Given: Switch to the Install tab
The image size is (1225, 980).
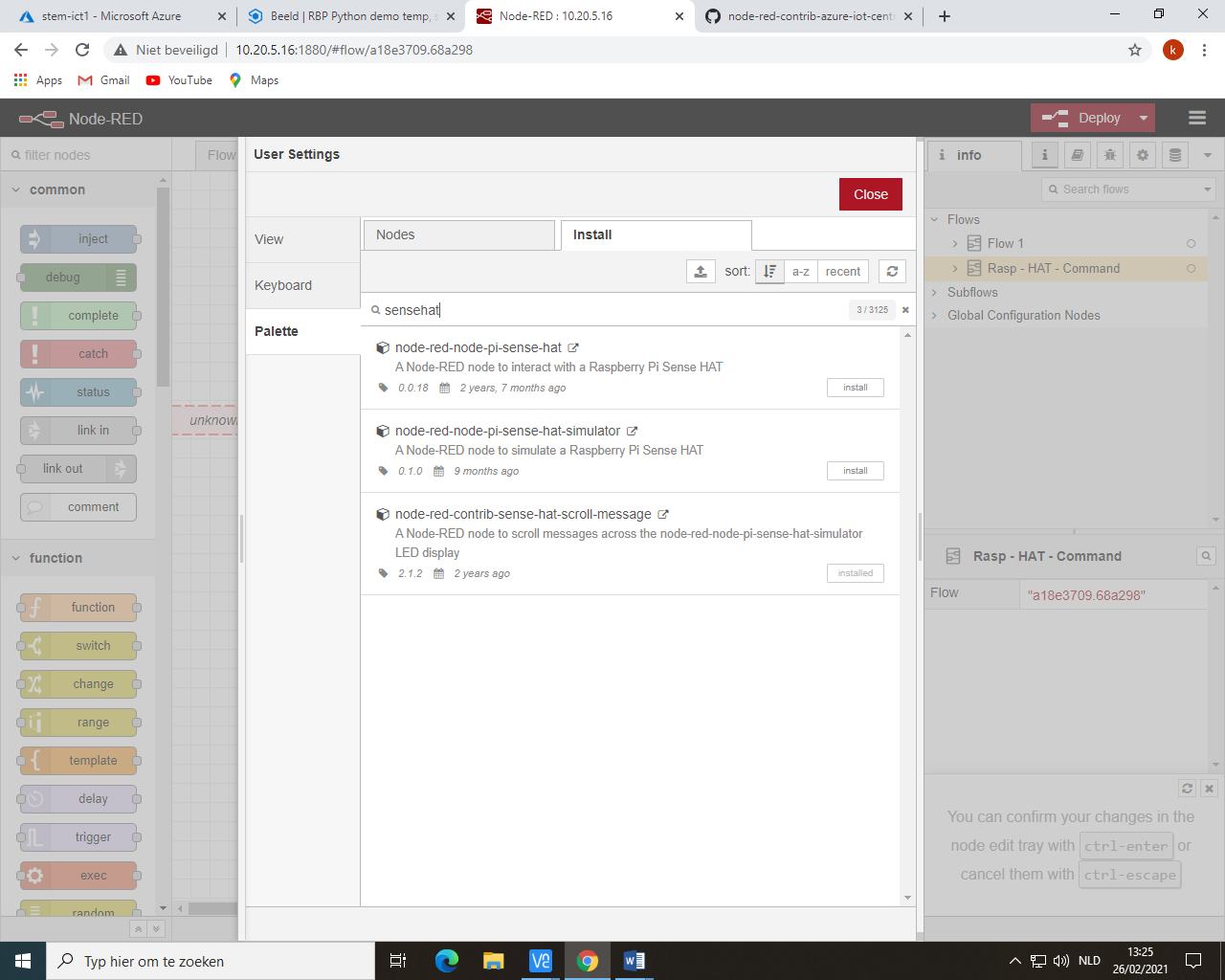Looking at the screenshot, I should (x=657, y=235).
